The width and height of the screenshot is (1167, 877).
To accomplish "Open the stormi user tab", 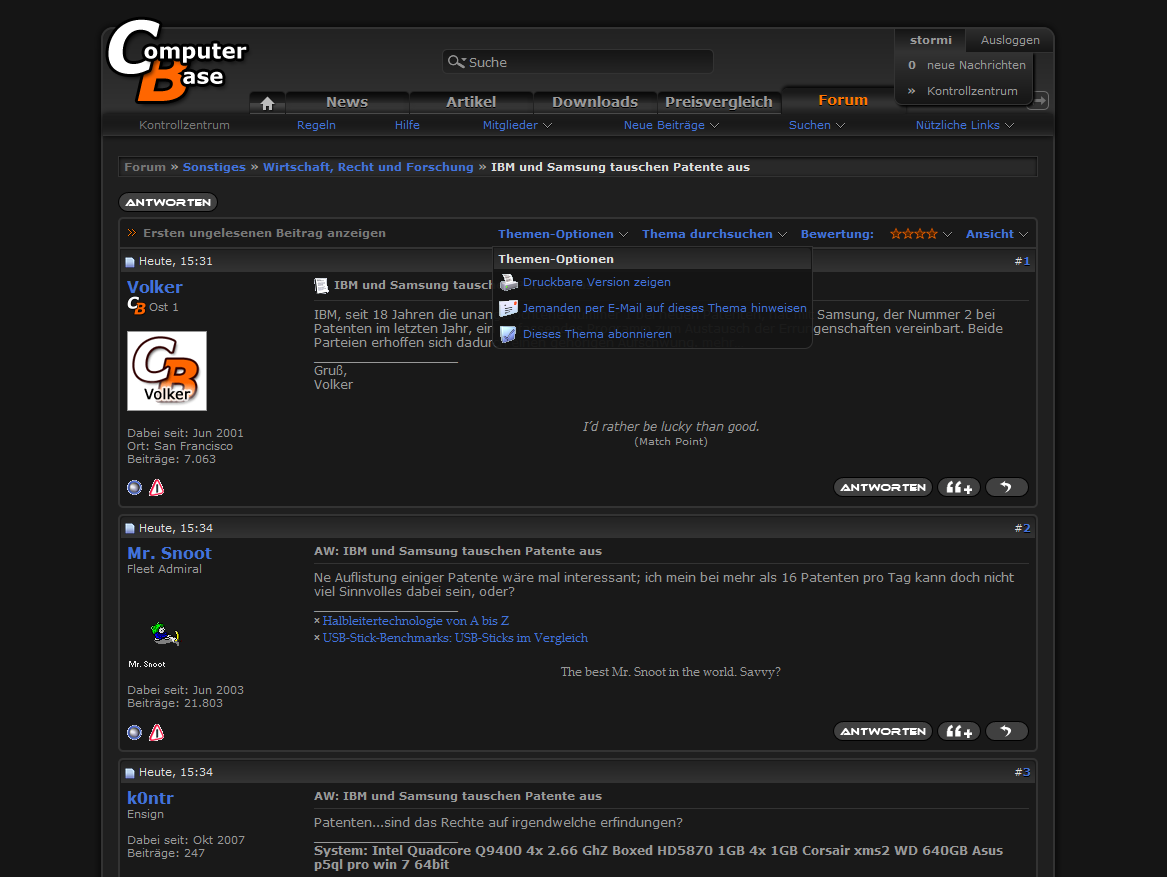I will point(930,40).
